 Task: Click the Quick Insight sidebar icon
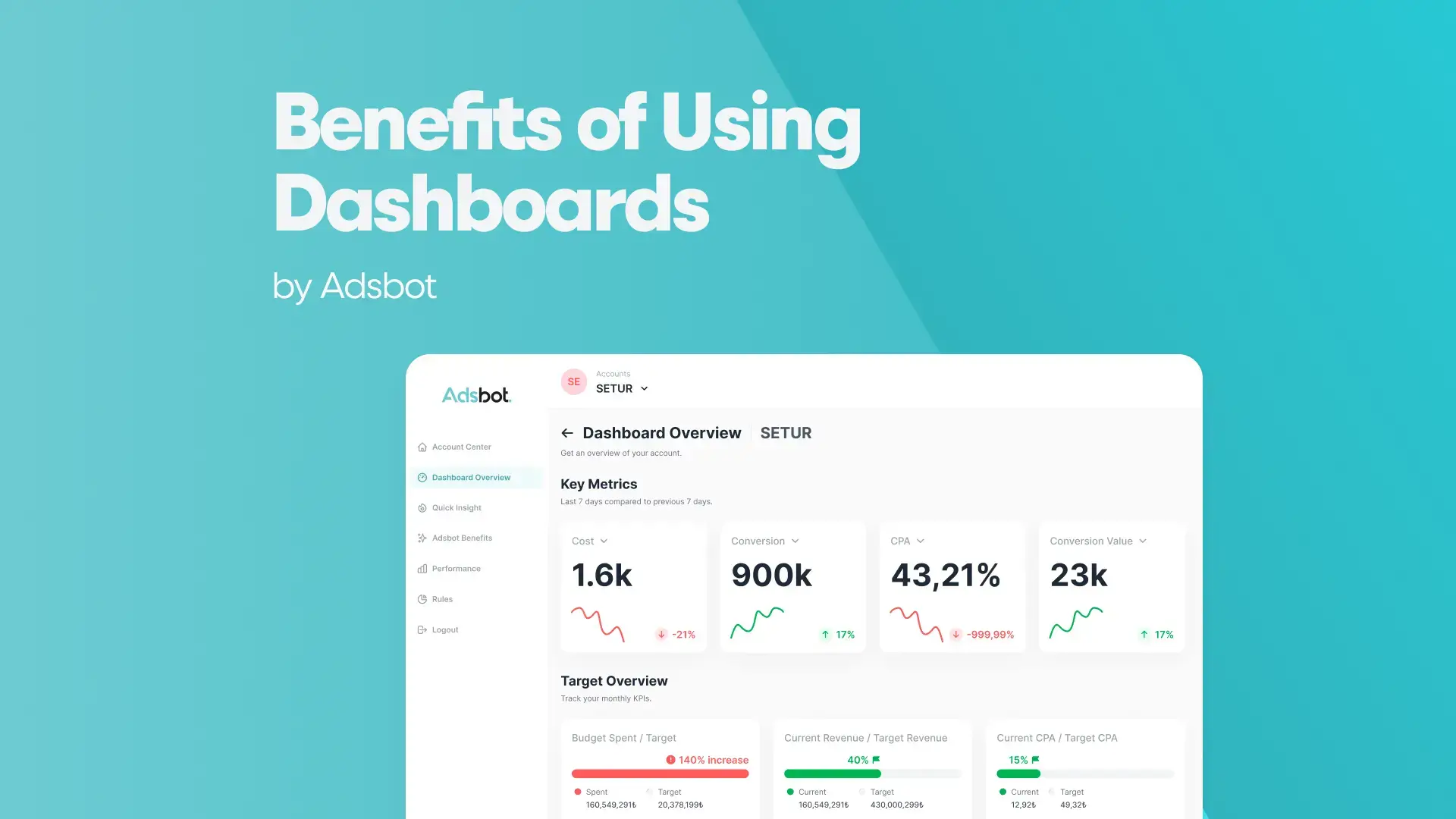pos(422,507)
